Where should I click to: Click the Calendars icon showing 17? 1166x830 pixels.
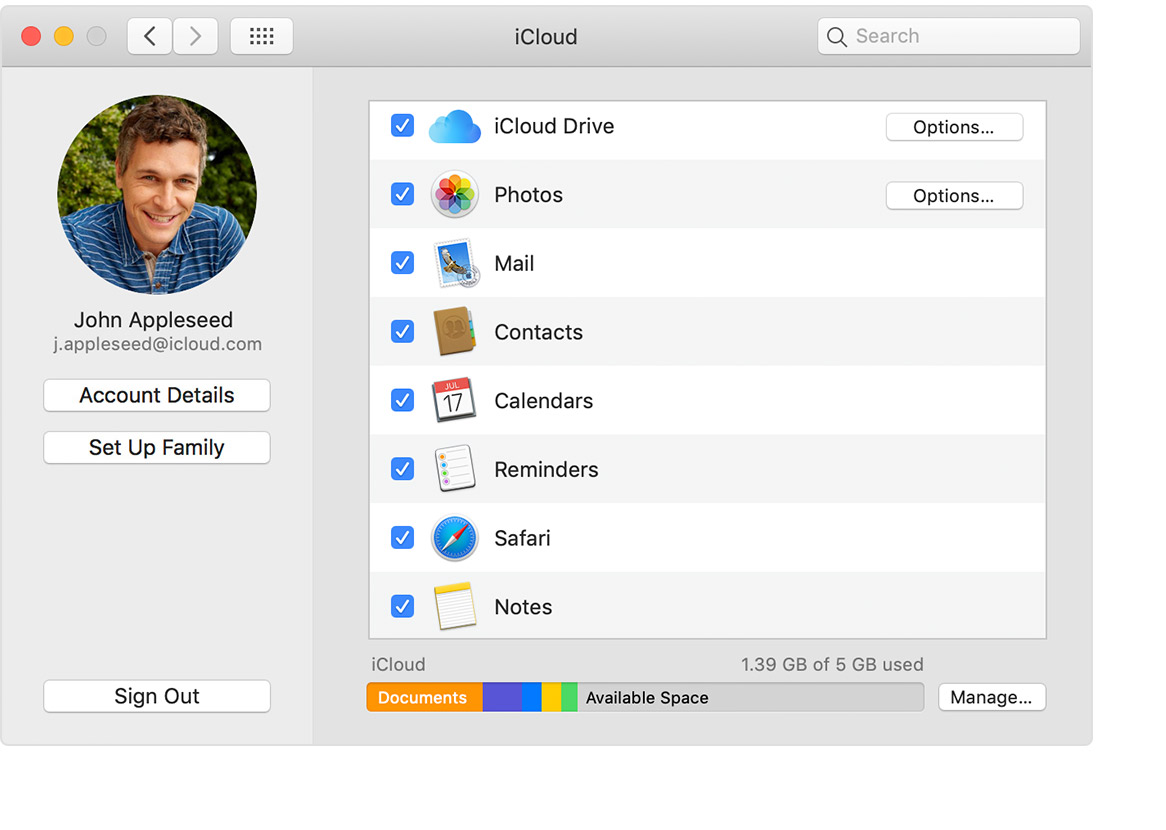pyautogui.click(x=454, y=401)
